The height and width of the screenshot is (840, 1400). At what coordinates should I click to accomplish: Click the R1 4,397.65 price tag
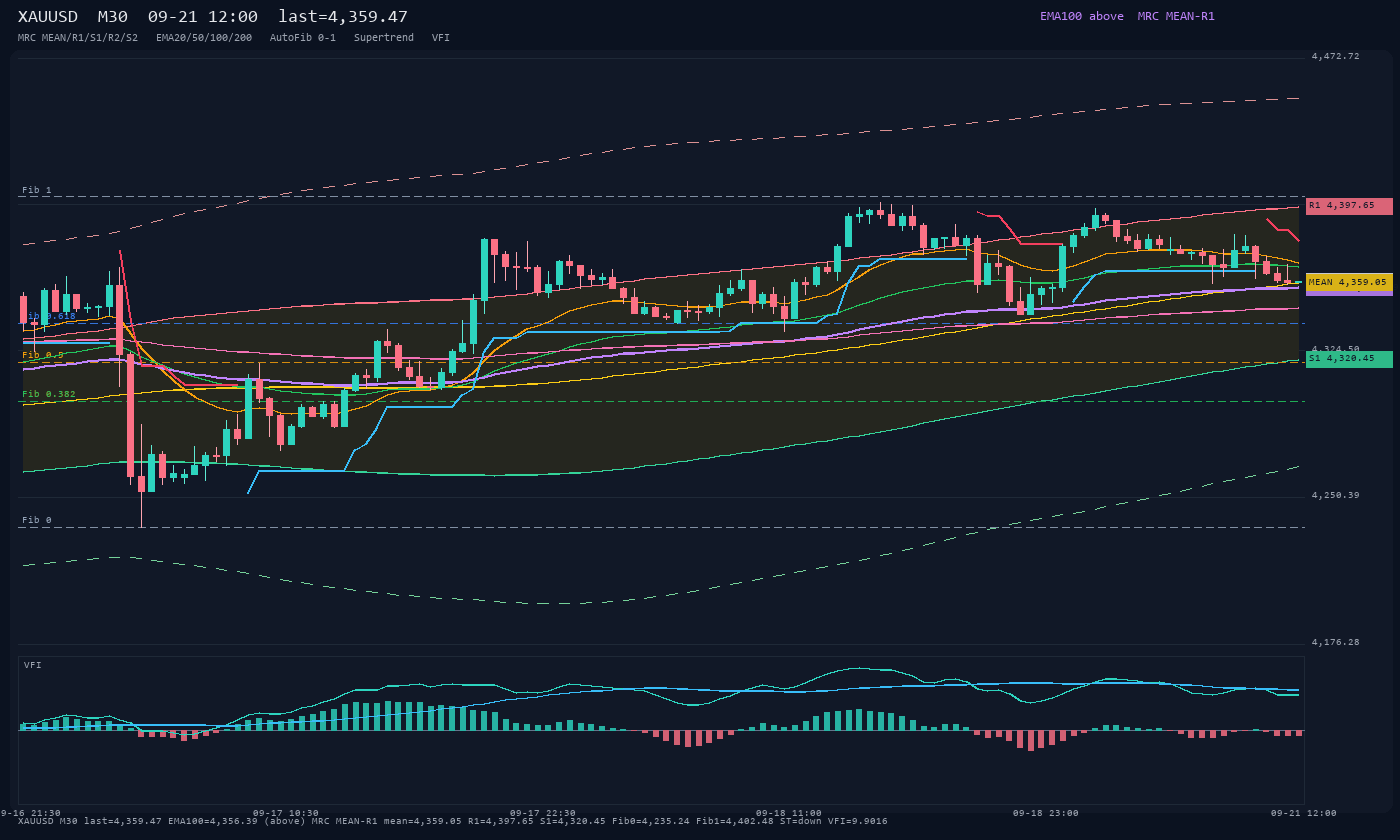click(1349, 206)
